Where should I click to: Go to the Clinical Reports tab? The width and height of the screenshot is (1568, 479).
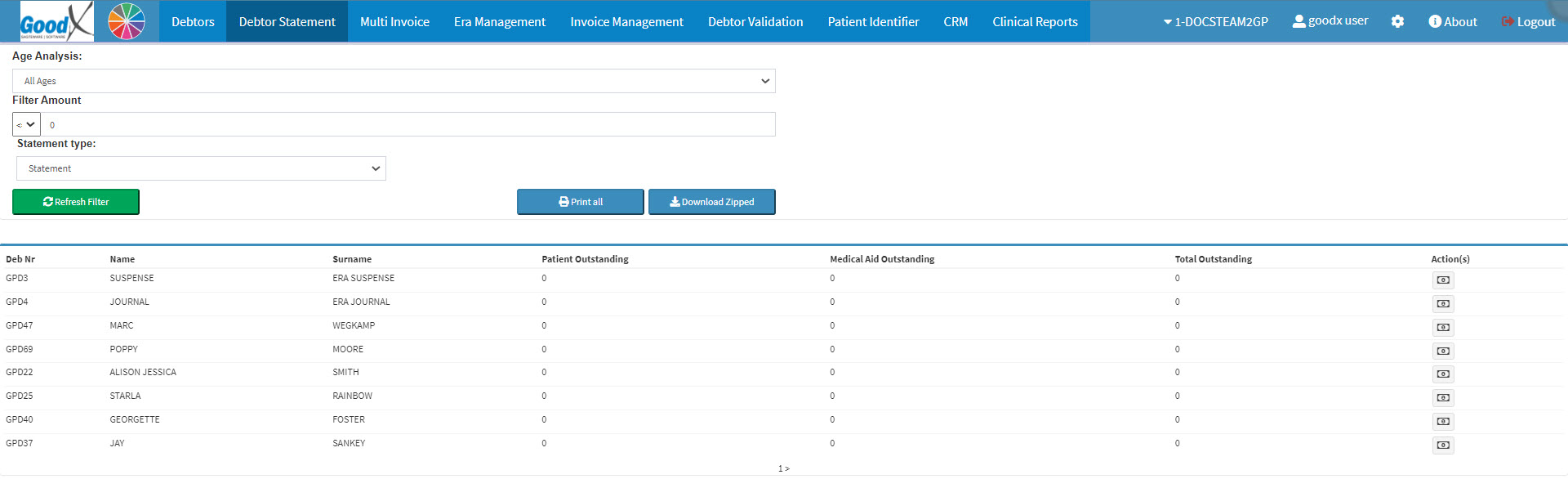click(1035, 22)
